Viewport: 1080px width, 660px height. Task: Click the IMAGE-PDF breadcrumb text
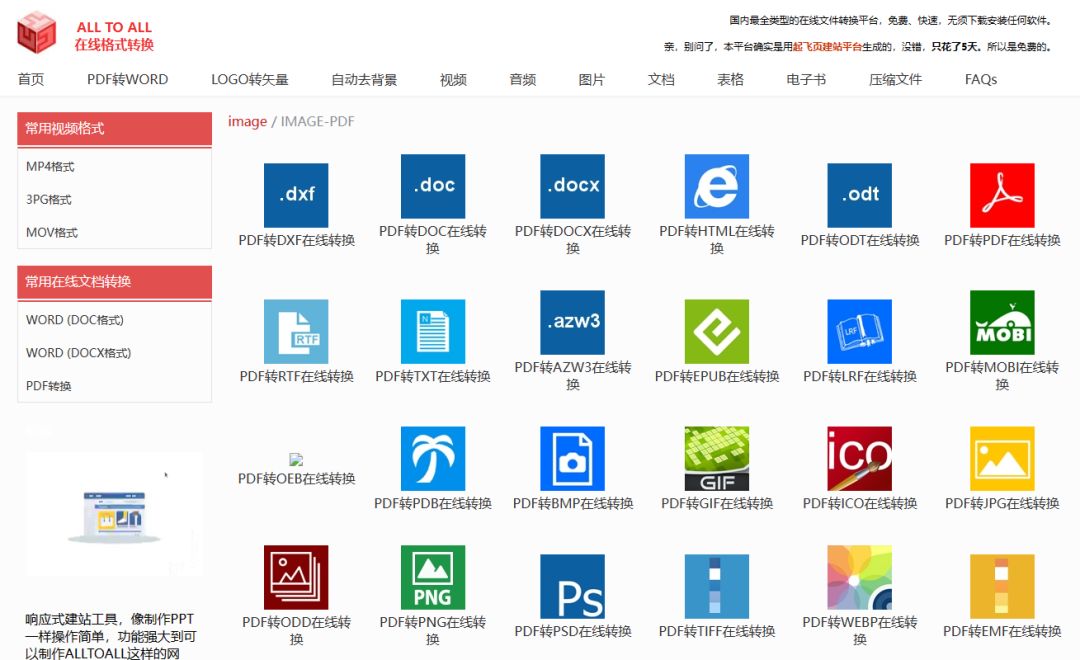click(x=318, y=121)
